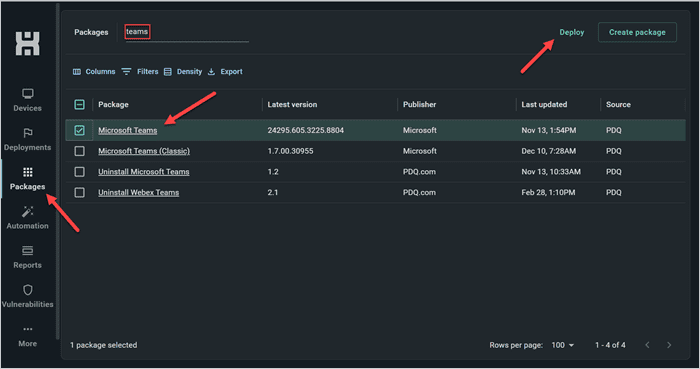Toggle the select-all header checkbox

click(79, 104)
